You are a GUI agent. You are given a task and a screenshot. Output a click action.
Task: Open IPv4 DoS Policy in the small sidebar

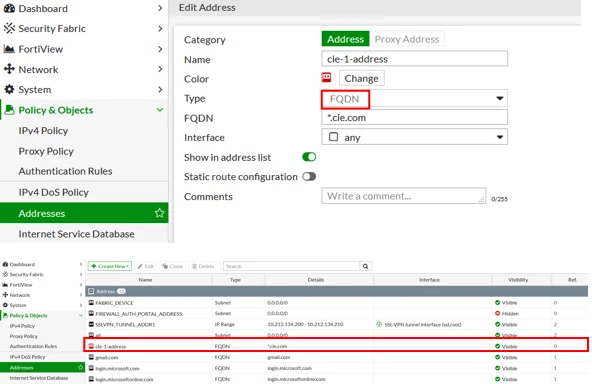click(27, 357)
